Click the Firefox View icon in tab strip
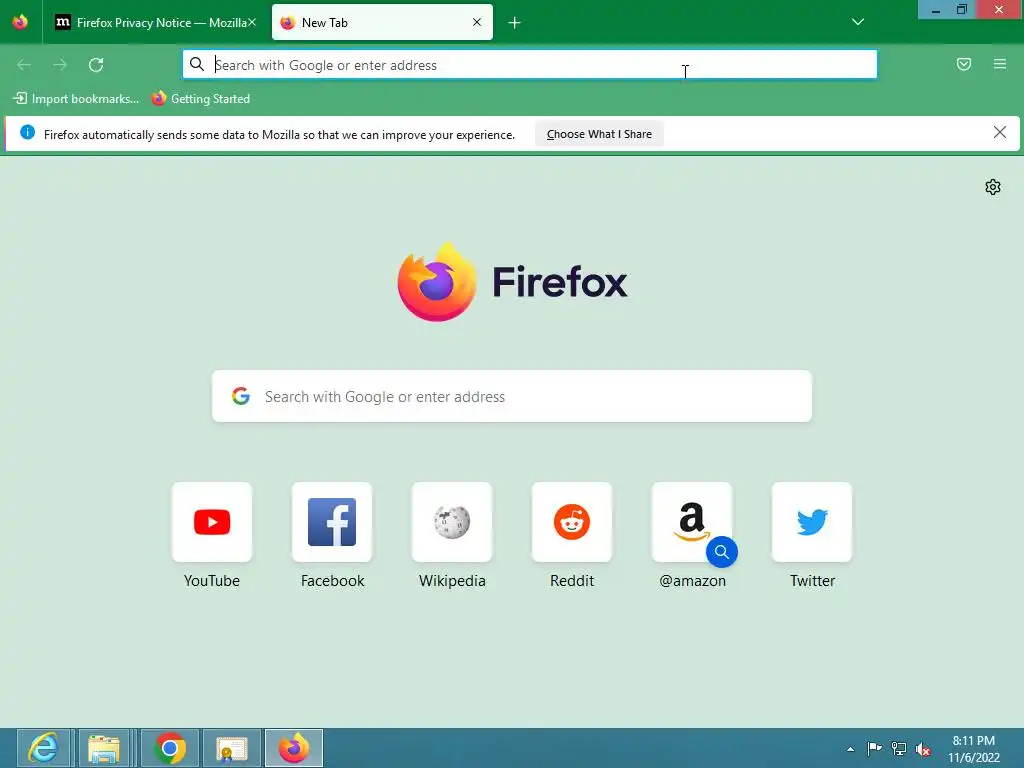 pos(20,22)
